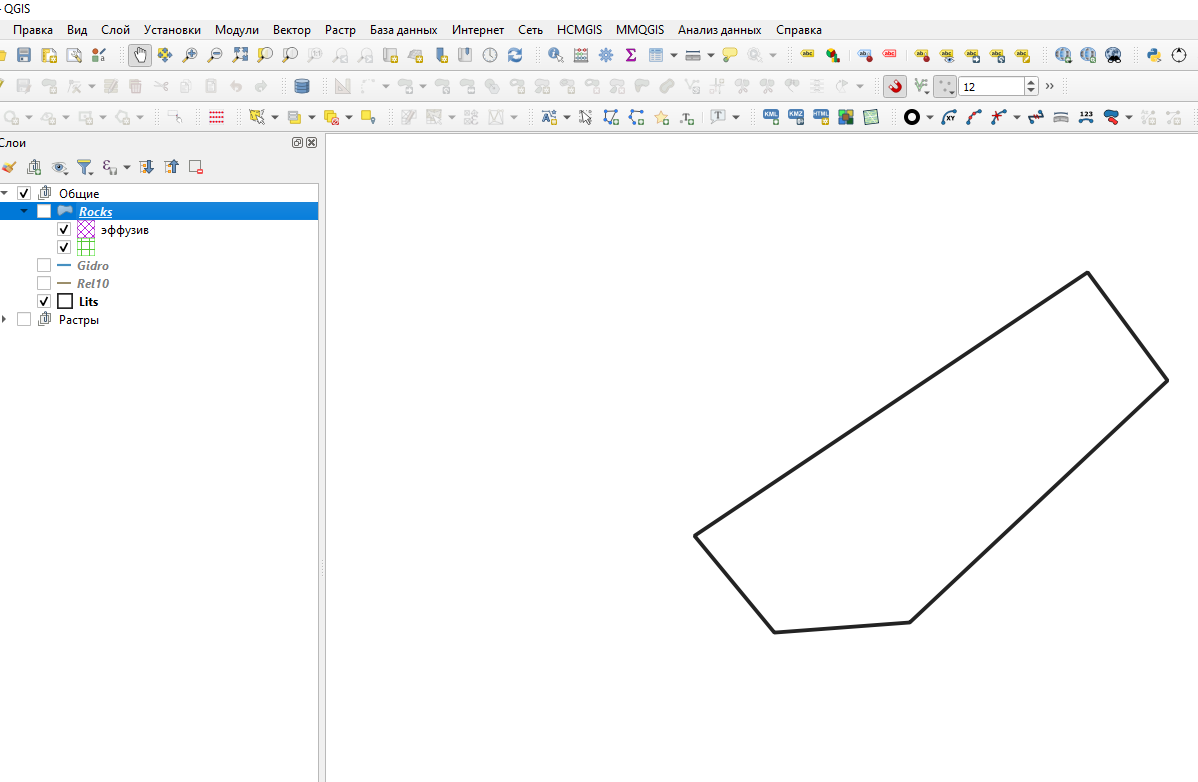
Task: Expand the Растры group
Action: pyautogui.click(x=5, y=319)
